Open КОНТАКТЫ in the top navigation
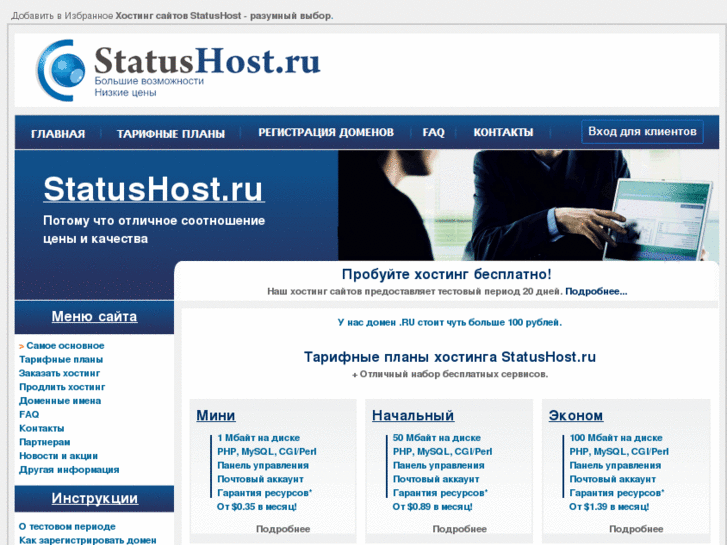This screenshot has width=727, height=545. point(503,133)
